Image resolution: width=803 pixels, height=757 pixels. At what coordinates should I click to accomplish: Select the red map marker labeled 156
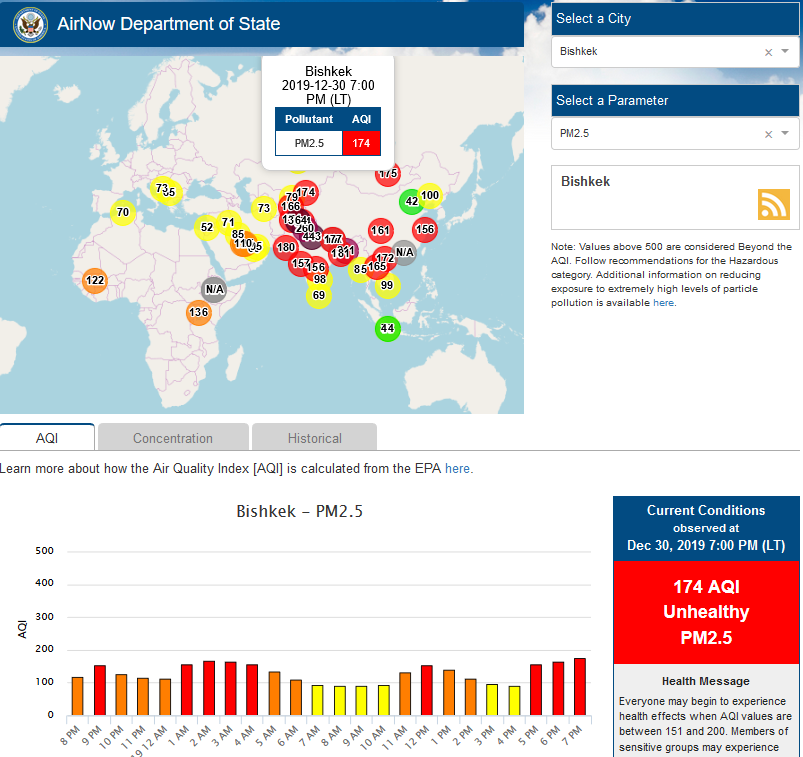click(425, 229)
